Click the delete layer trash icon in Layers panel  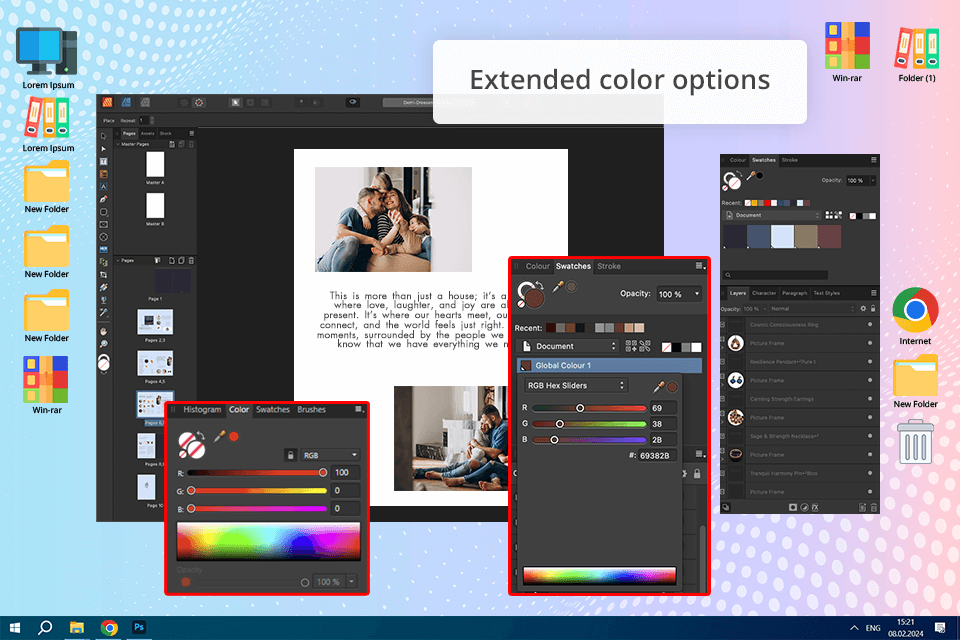click(874, 507)
